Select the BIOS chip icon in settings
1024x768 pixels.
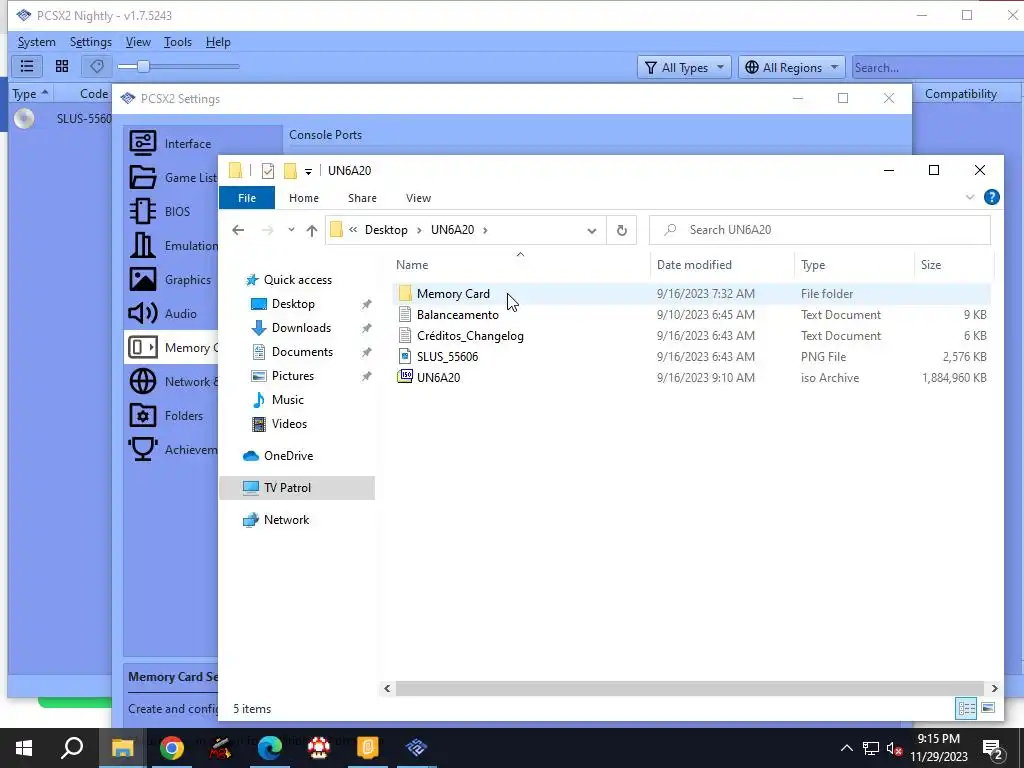click(x=142, y=211)
